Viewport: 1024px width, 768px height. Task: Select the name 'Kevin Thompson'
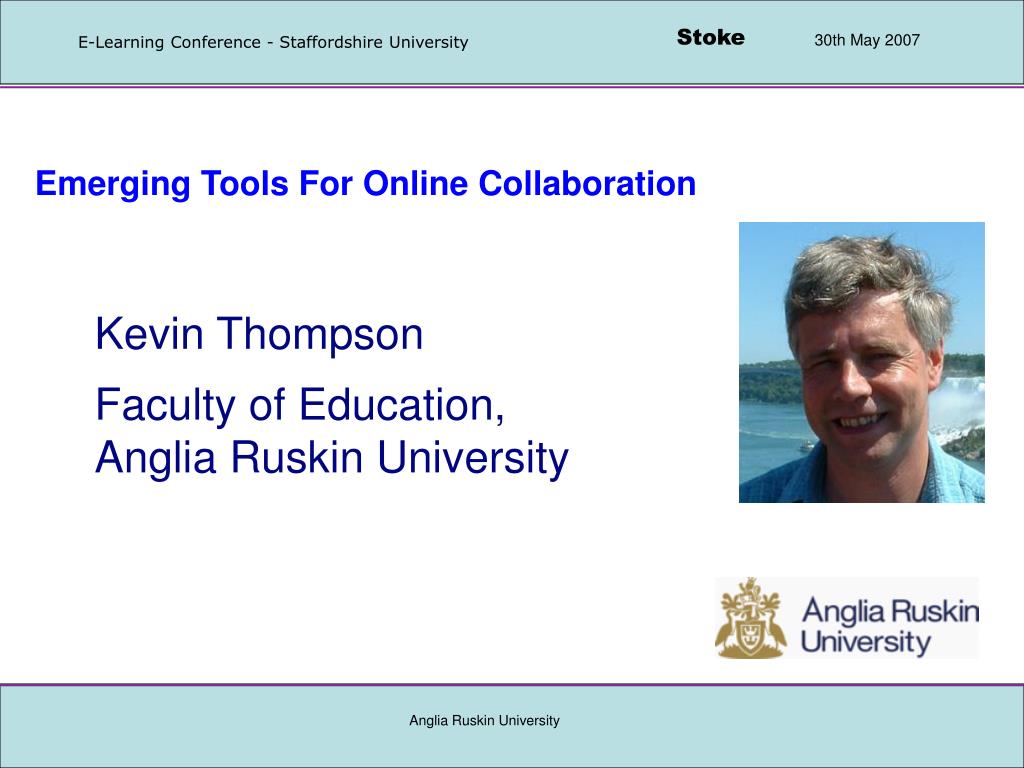pos(259,334)
